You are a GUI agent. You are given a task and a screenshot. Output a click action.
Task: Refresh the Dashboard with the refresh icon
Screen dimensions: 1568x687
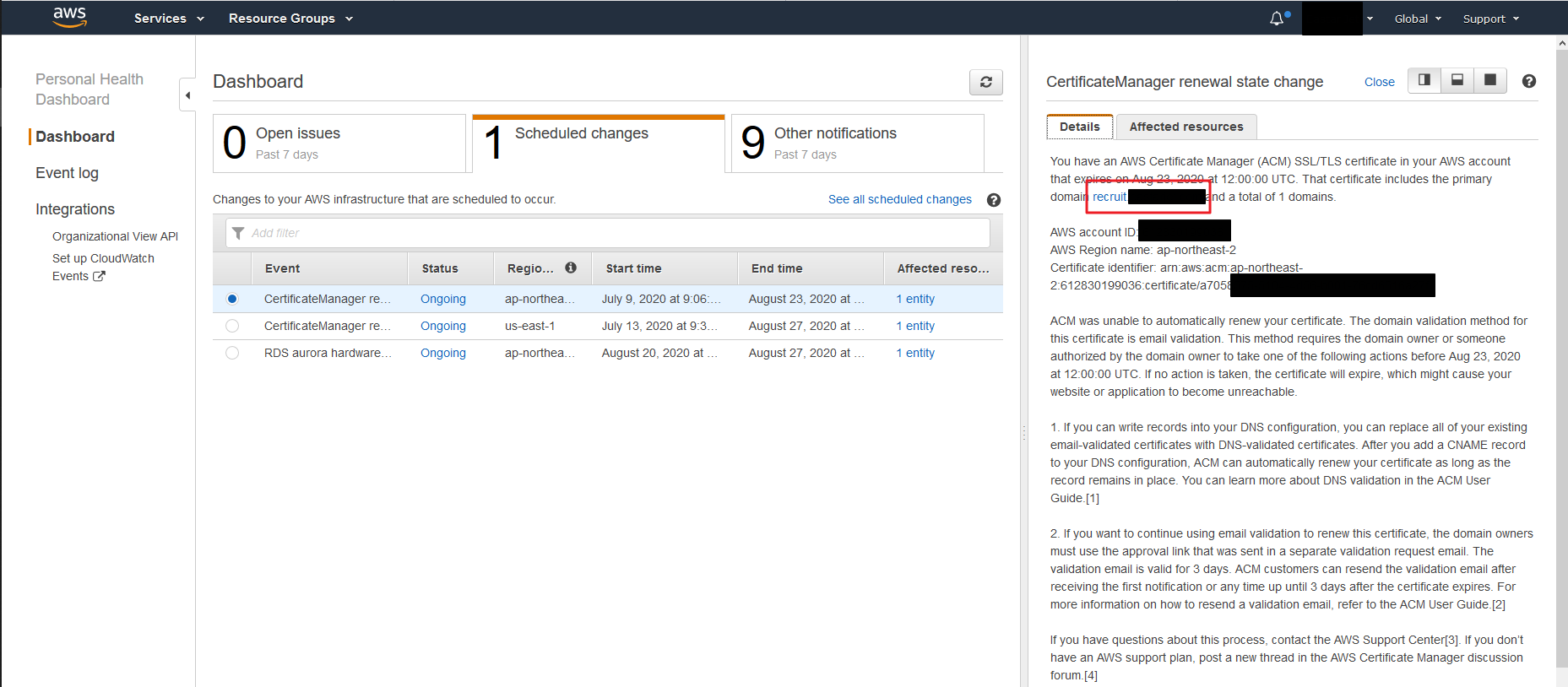pos(985,82)
